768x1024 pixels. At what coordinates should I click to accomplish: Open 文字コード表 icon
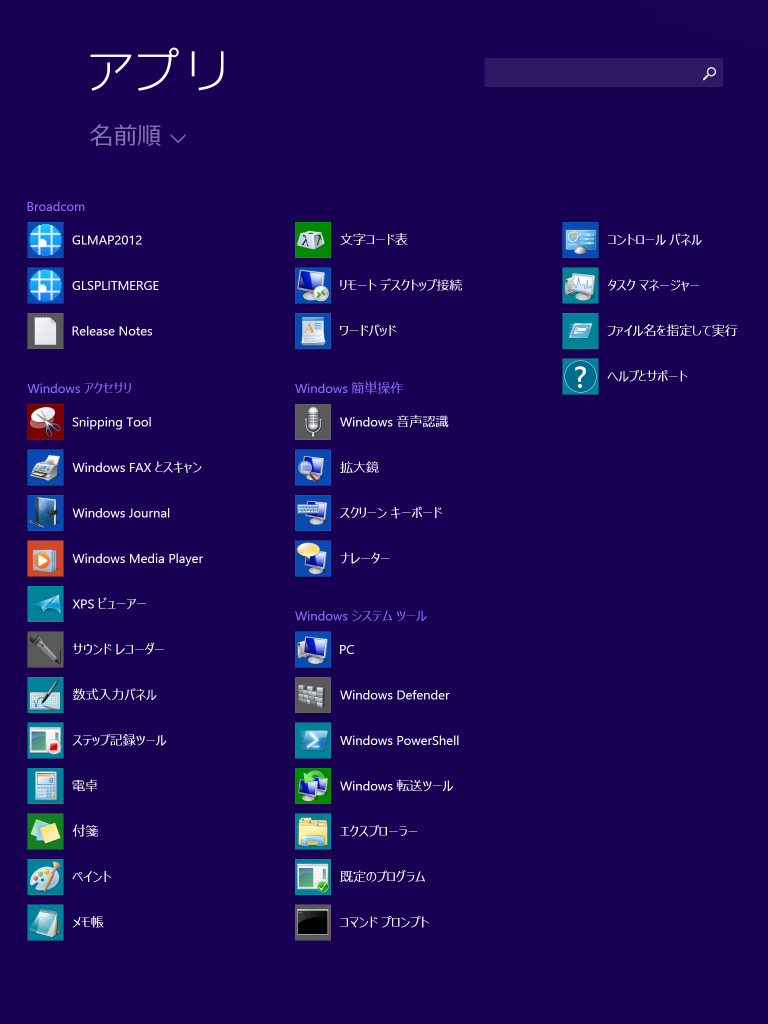[x=313, y=240]
